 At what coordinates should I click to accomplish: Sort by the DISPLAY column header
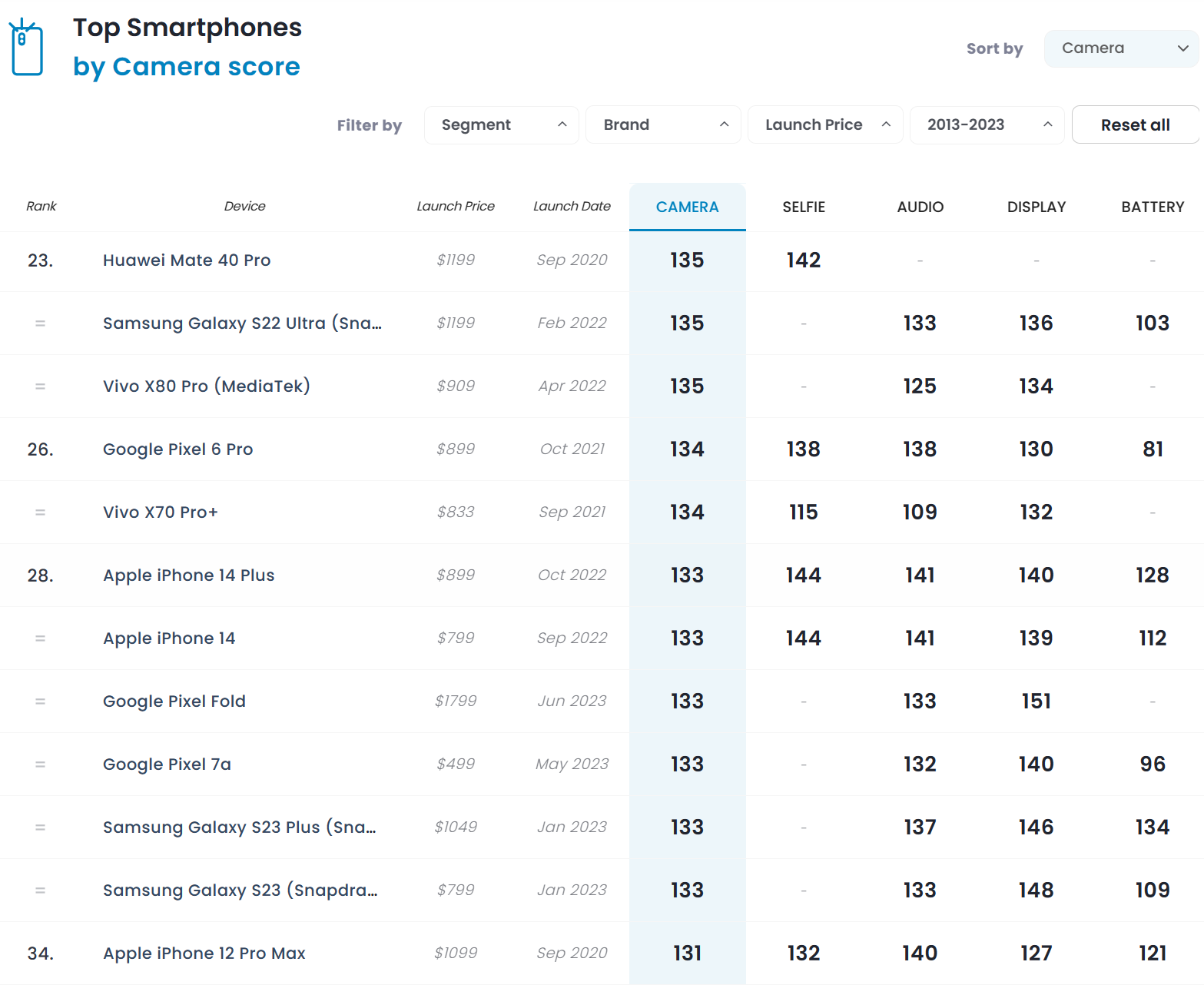coord(1036,207)
